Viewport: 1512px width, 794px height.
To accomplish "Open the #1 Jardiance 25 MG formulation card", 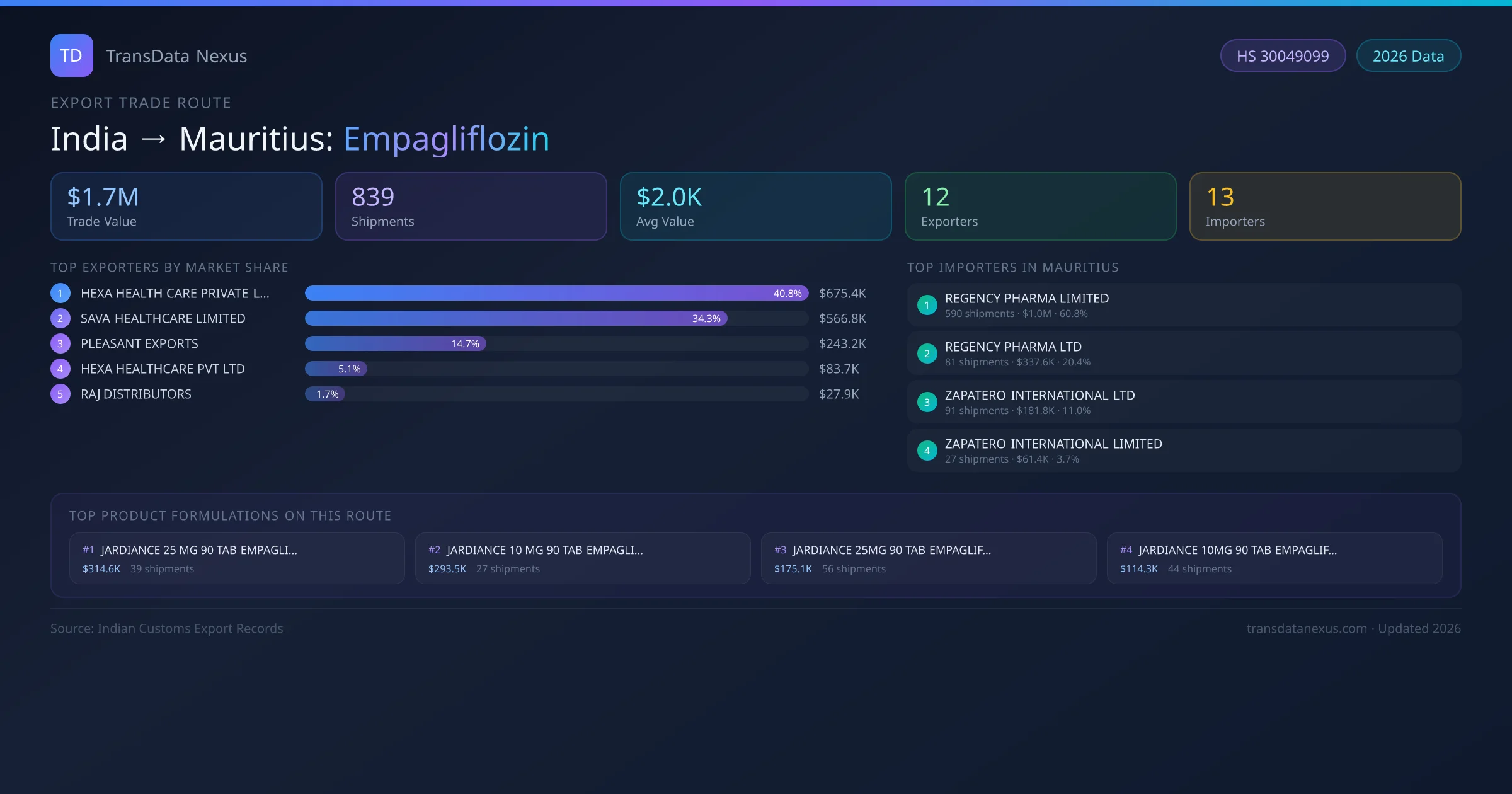I will coord(237,558).
